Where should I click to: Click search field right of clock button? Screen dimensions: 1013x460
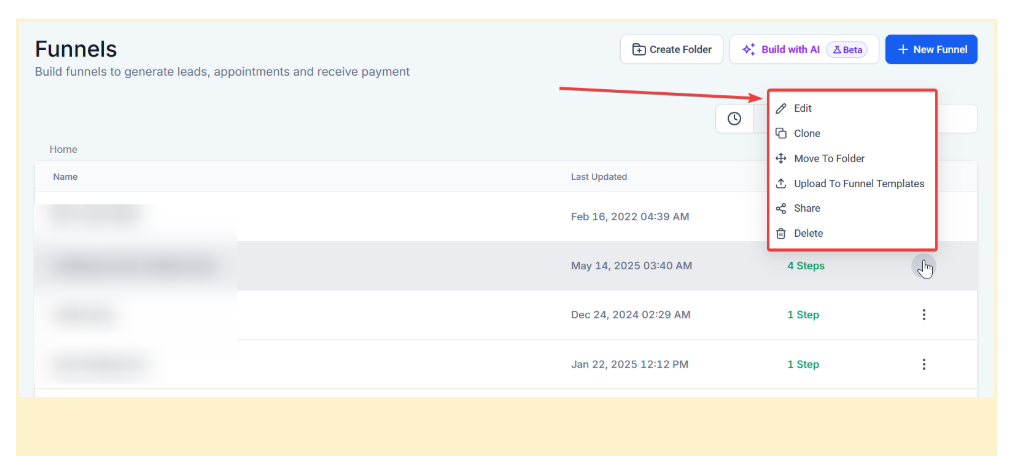point(956,119)
